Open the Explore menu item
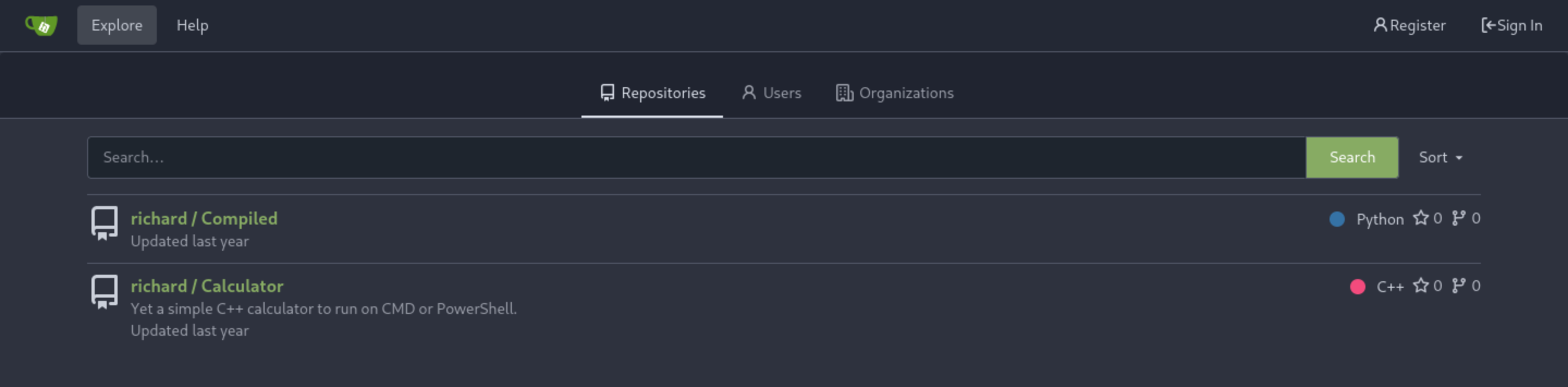This screenshot has height=387, width=1568. pyautogui.click(x=117, y=25)
